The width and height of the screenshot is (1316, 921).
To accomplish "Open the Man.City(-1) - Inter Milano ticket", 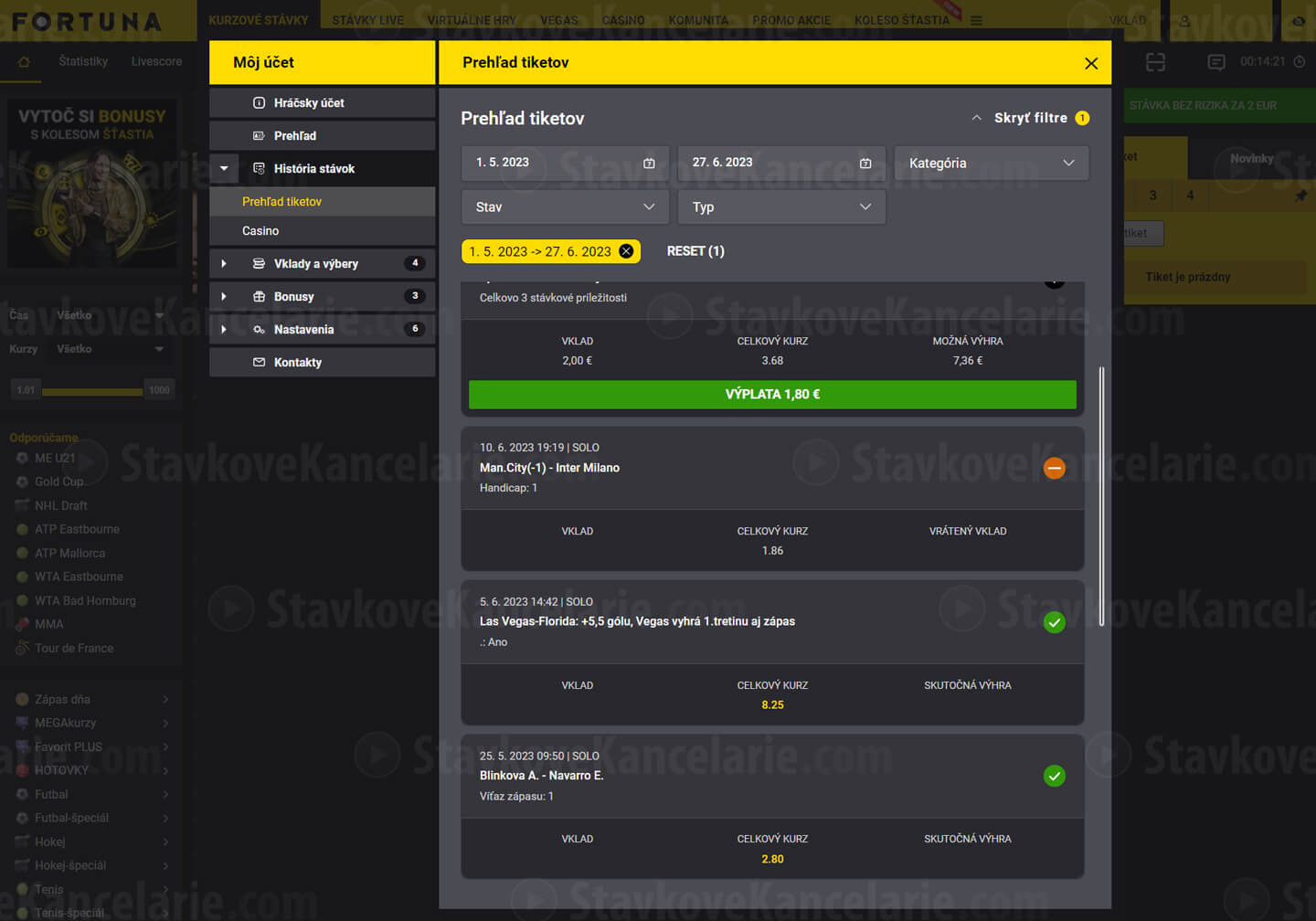I will [x=549, y=468].
